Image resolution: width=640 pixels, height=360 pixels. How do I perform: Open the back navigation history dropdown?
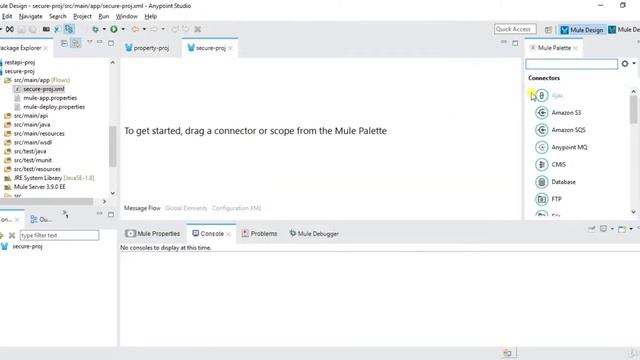tap(144, 29)
